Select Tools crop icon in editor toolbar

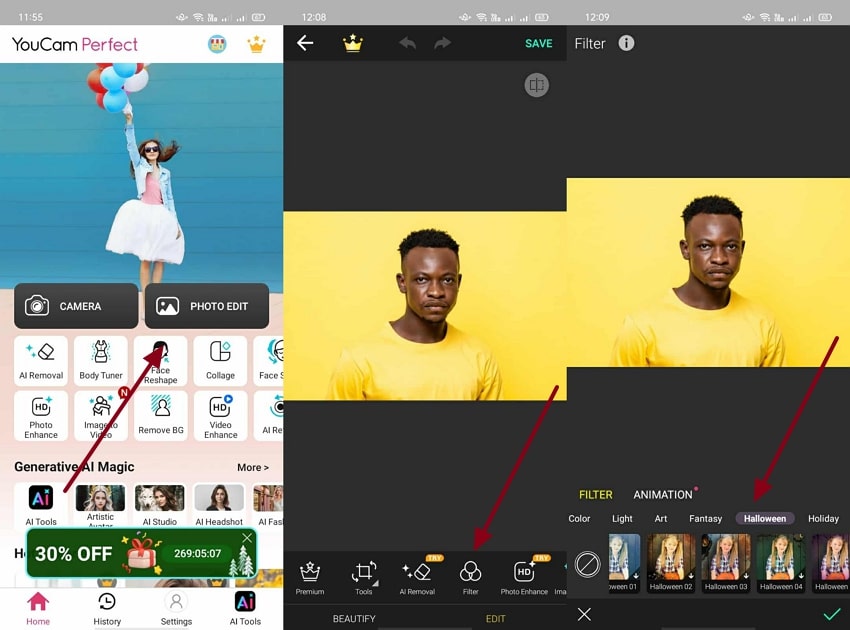364,578
